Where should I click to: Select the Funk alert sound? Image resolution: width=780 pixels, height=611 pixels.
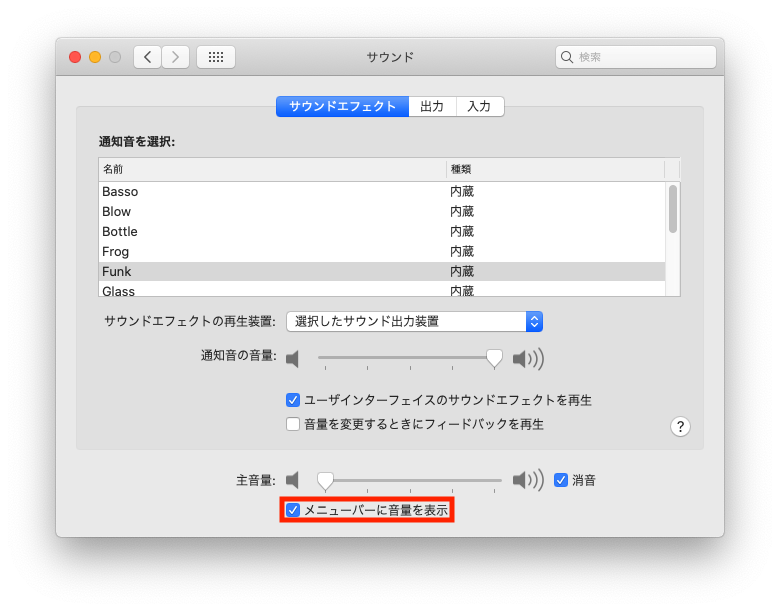click(382, 271)
